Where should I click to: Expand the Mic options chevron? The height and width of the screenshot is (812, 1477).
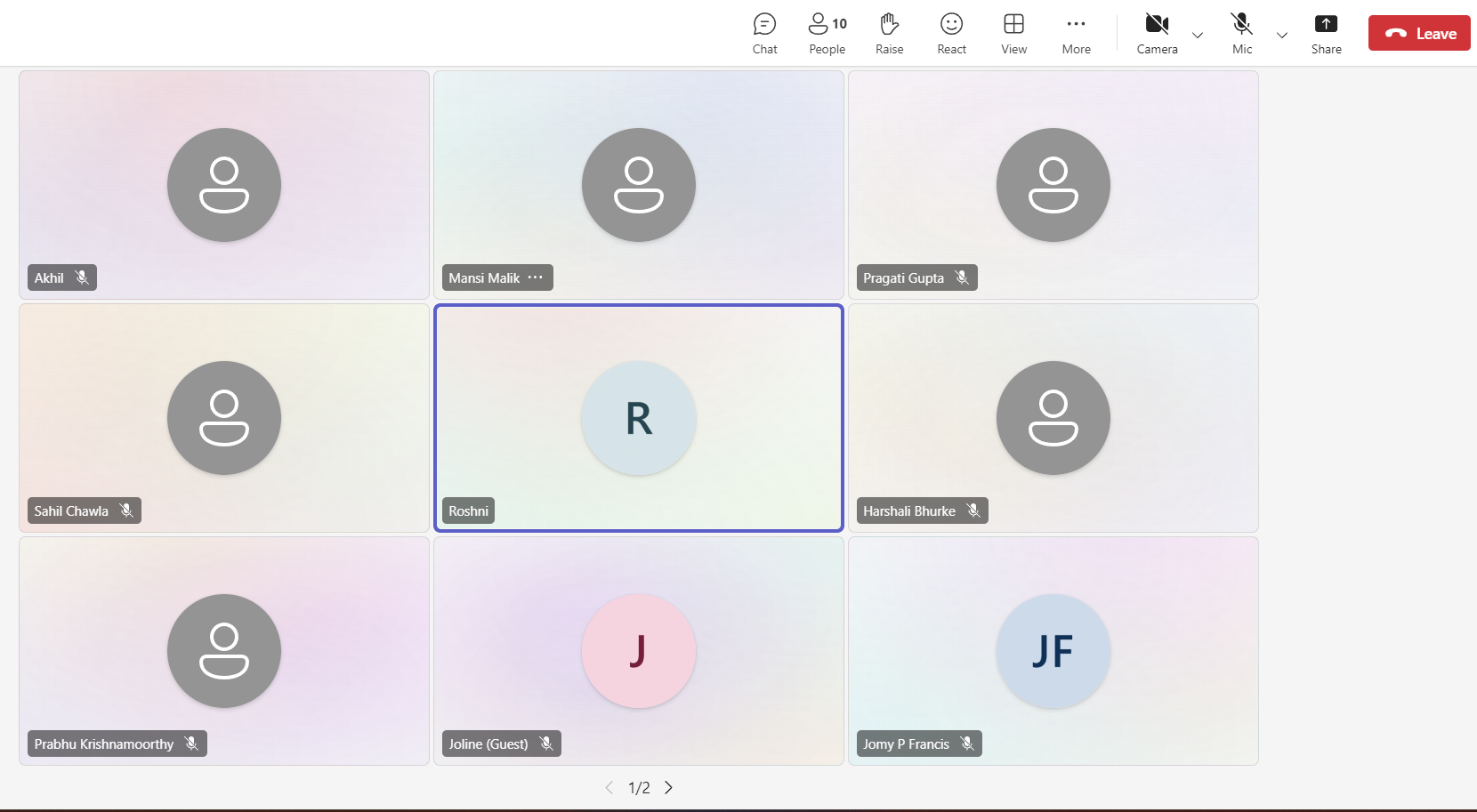pos(1282,36)
